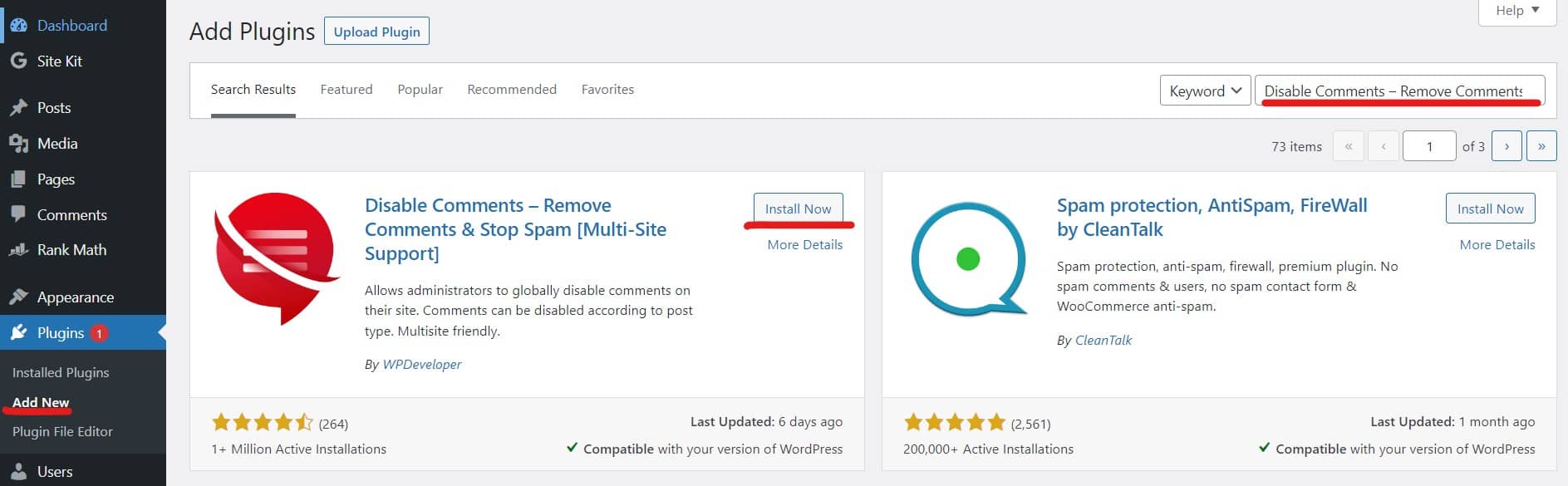This screenshot has height=486, width=1568.
Task: Click the Rank Math chart icon
Action: tap(18, 250)
